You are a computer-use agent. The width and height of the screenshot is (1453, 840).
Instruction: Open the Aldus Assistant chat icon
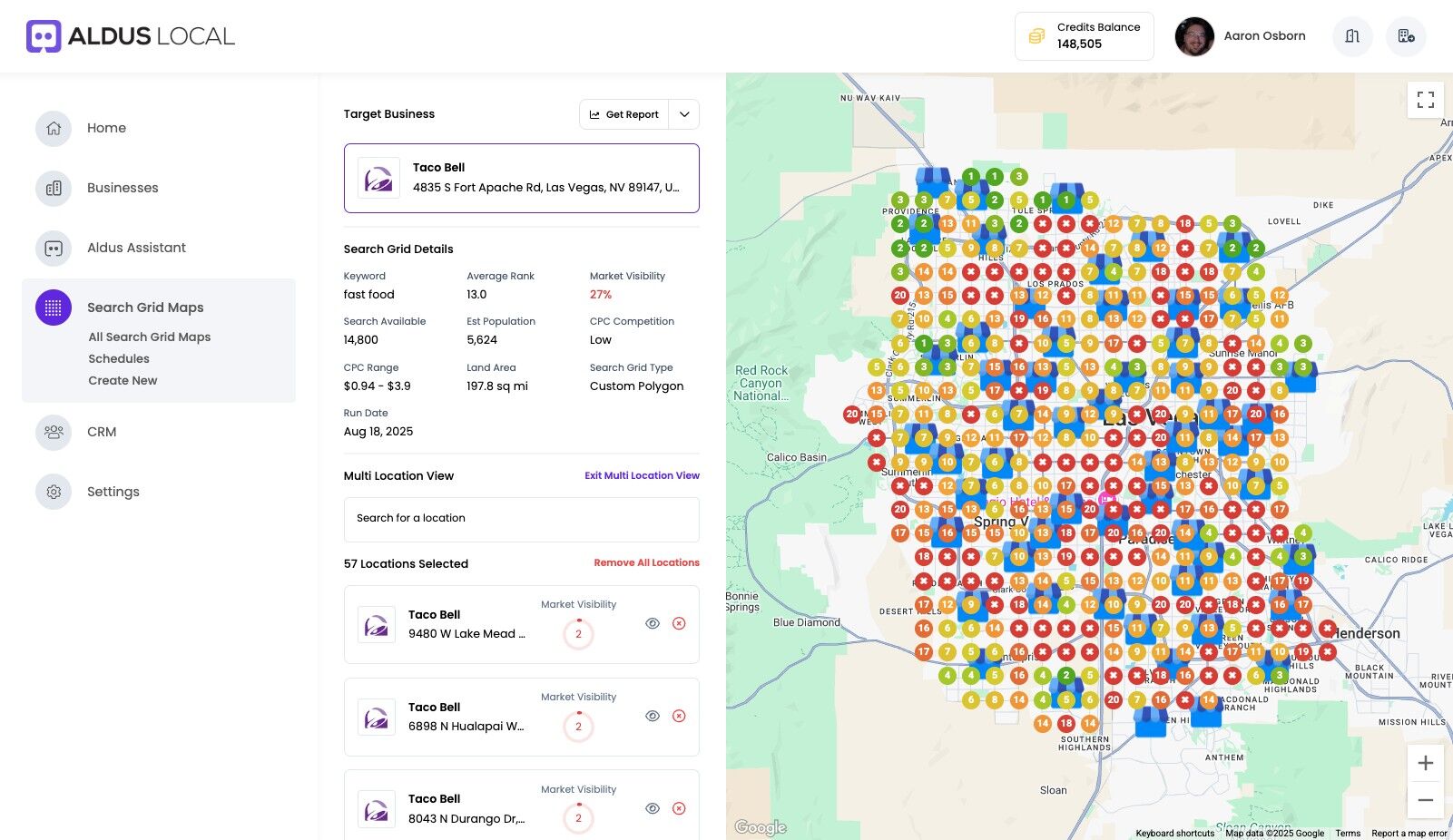coord(54,248)
